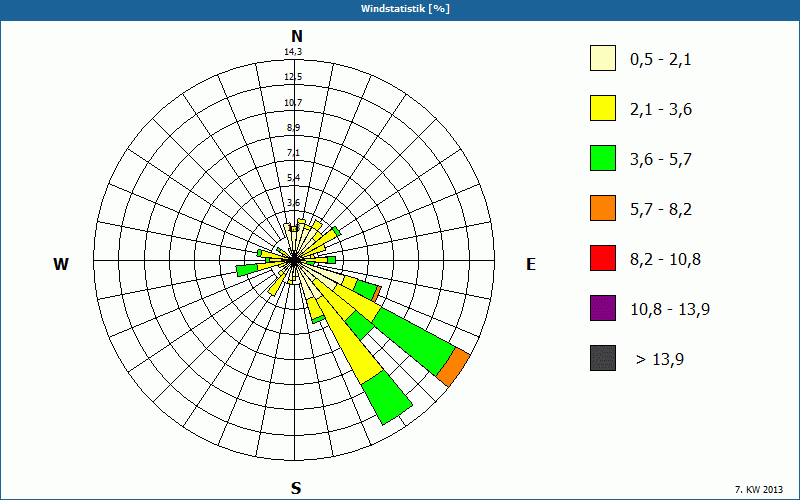
Task: Click the '> 13,9' legend text
Action: (x=660, y=360)
